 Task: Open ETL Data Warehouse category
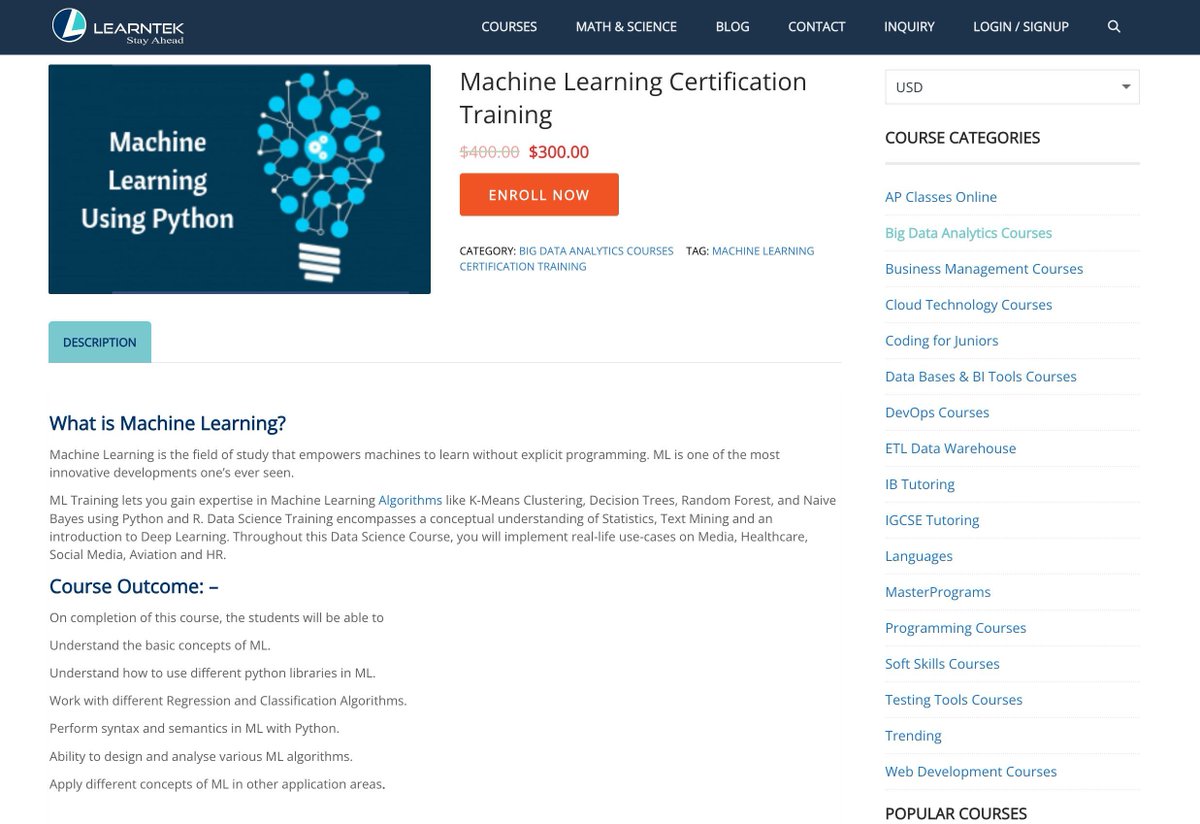point(950,449)
